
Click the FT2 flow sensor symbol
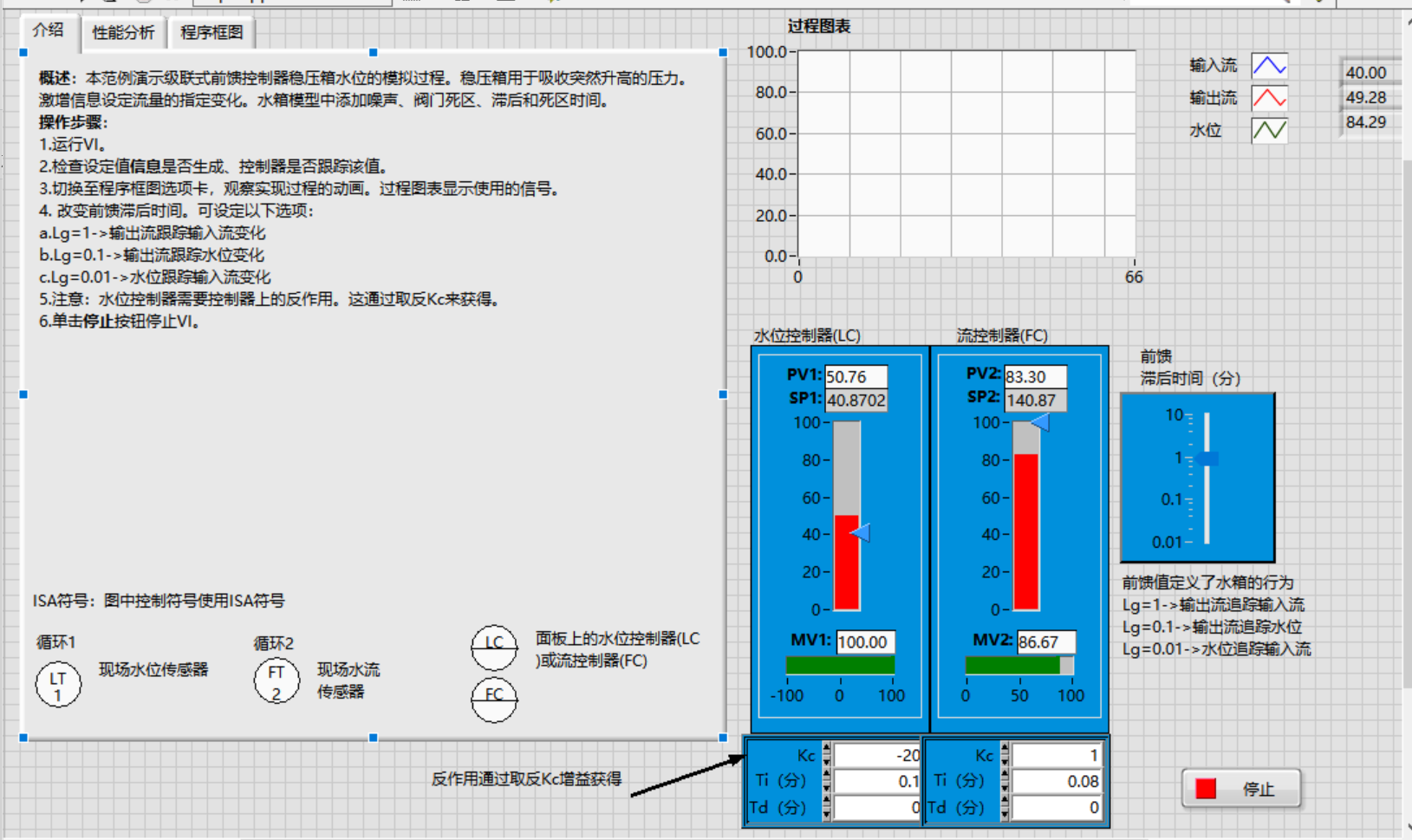point(276,680)
